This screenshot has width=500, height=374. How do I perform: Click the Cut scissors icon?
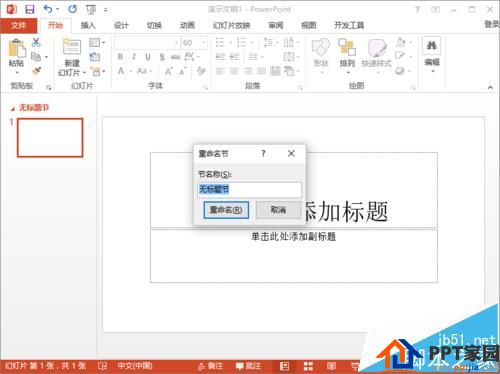click(x=36, y=42)
